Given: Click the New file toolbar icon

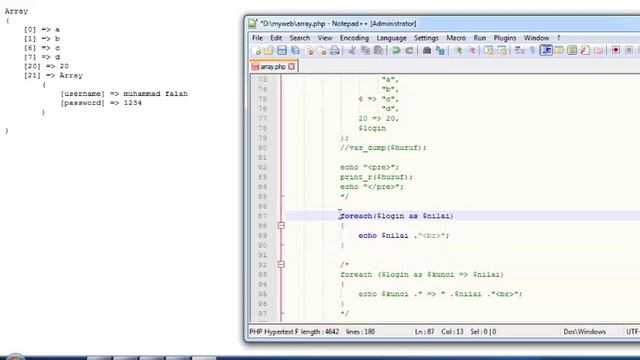Looking at the screenshot, I should click(x=257, y=51).
